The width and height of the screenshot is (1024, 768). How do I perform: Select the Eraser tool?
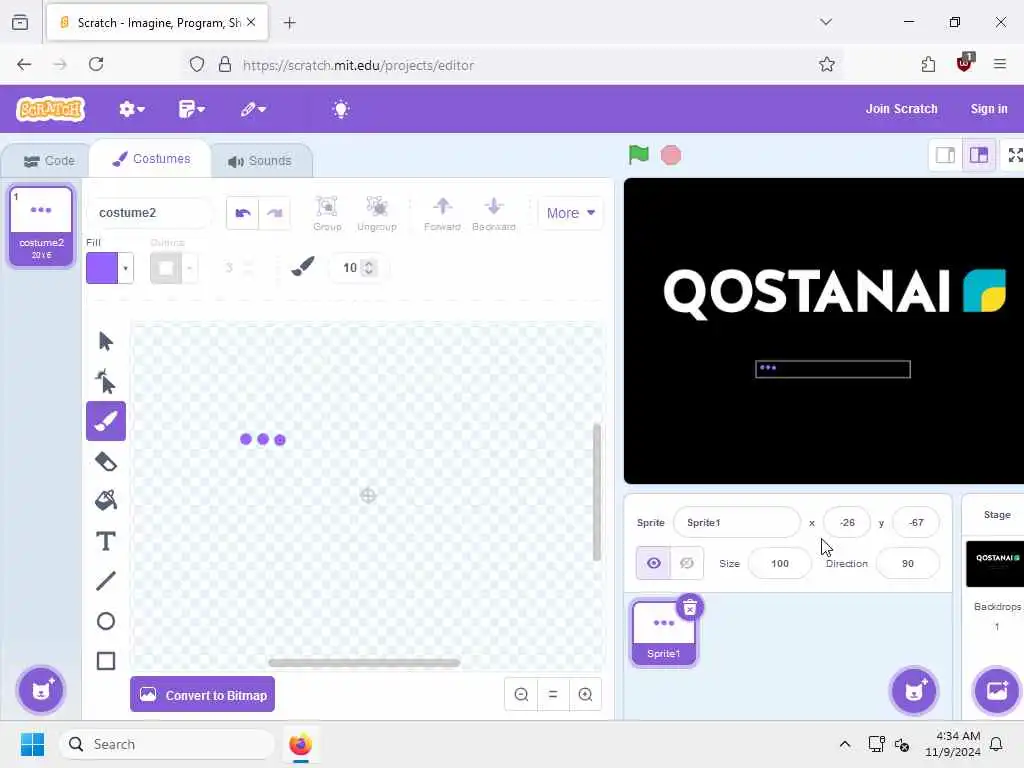pyautogui.click(x=106, y=462)
